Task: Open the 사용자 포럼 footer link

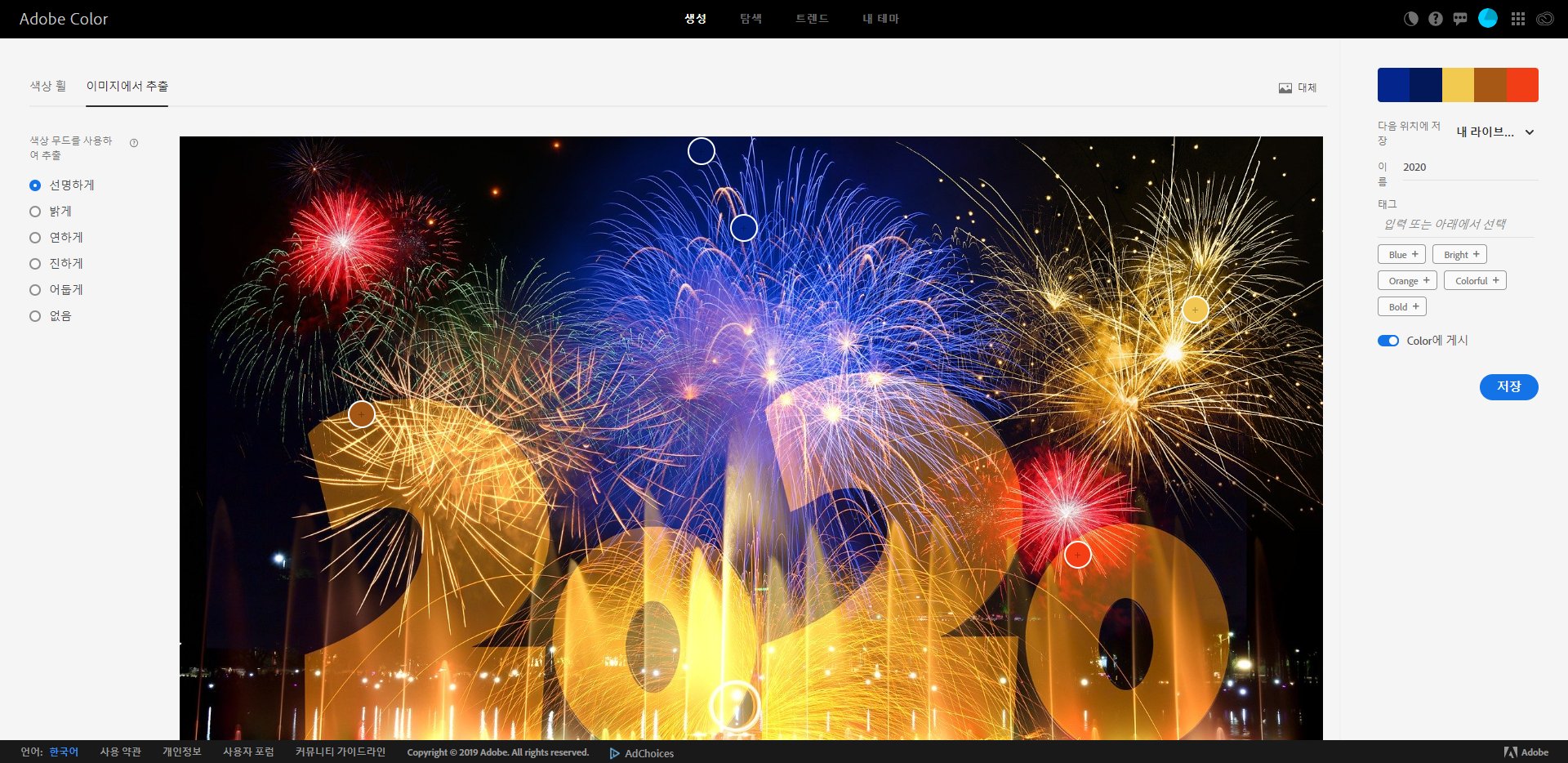Action: (x=248, y=752)
